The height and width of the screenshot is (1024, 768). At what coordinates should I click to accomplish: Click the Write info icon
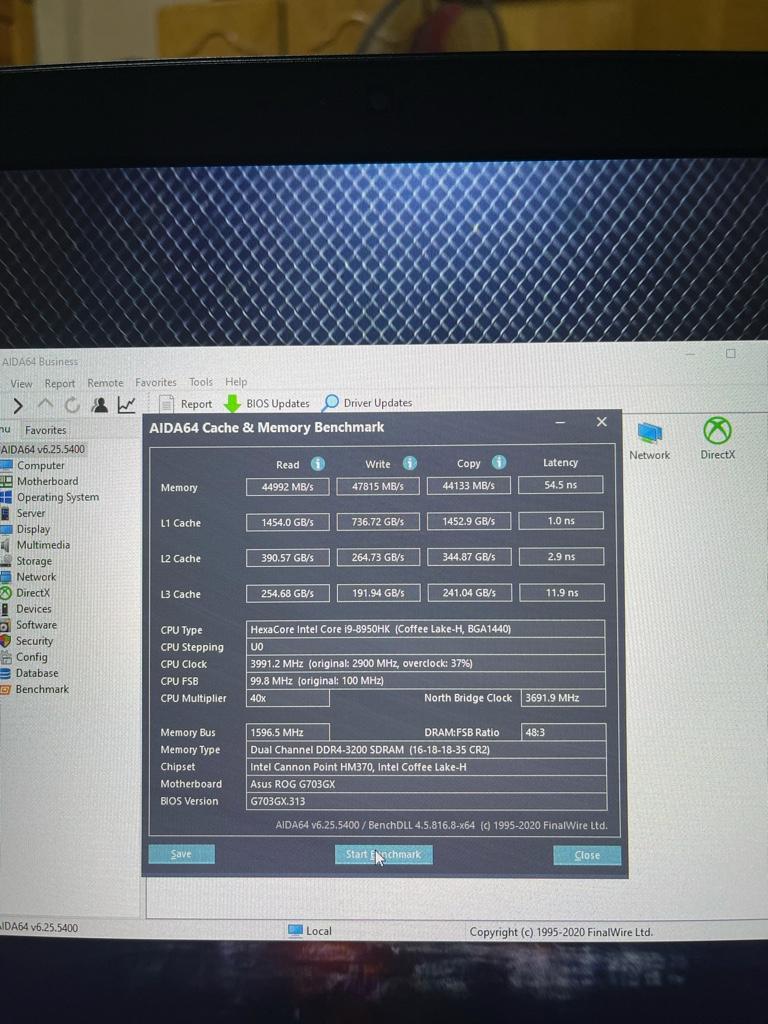(x=409, y=463)
